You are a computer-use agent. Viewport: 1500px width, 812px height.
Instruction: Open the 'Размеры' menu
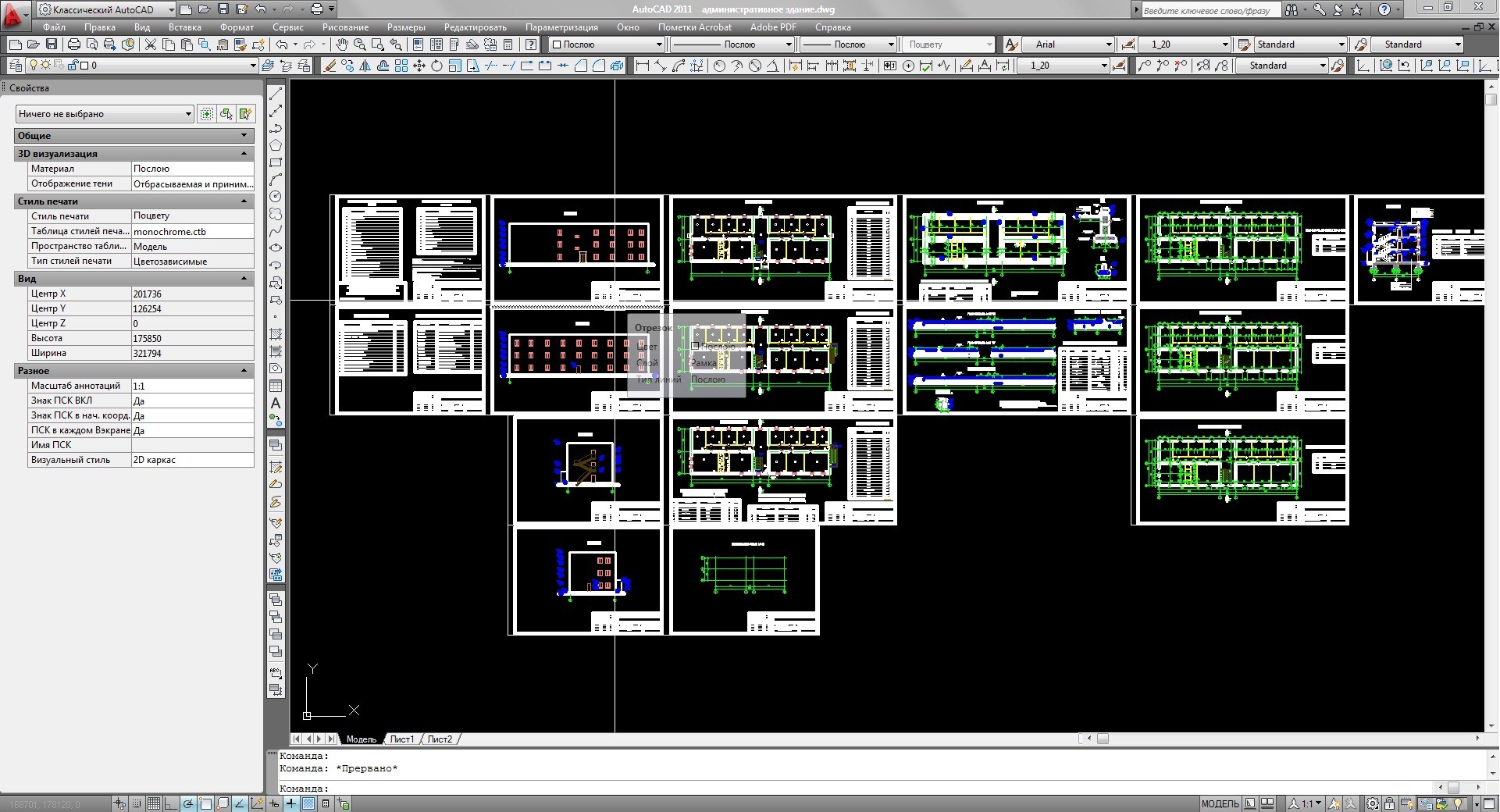406,27
